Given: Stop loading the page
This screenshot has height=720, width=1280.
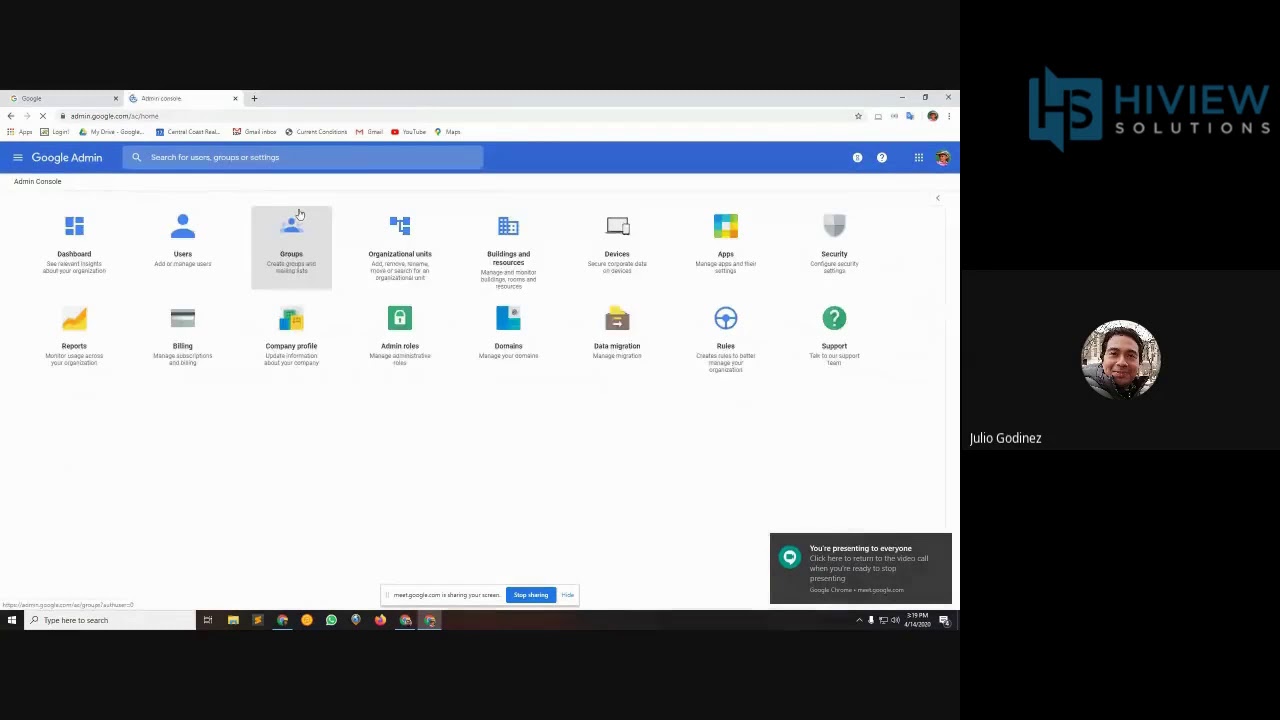Looking at the screenshot, I should [43, 116].
